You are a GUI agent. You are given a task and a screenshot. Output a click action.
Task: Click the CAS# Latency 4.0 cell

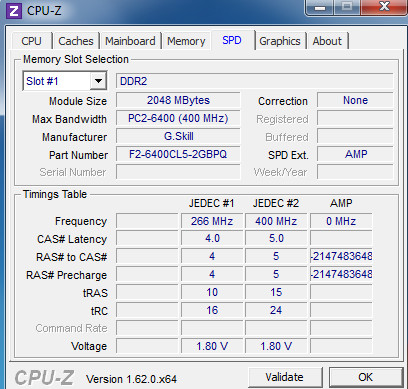point(212,239)
